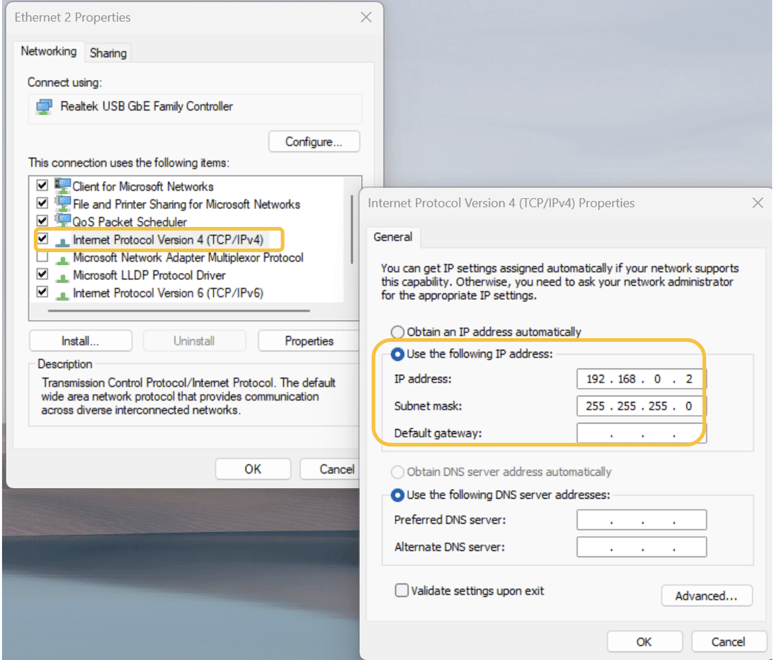The height and width of the screenshot is (660, 775).
Task: Click the Network Adapter Multiplexor Protocol icon
Action: [62, 259]
